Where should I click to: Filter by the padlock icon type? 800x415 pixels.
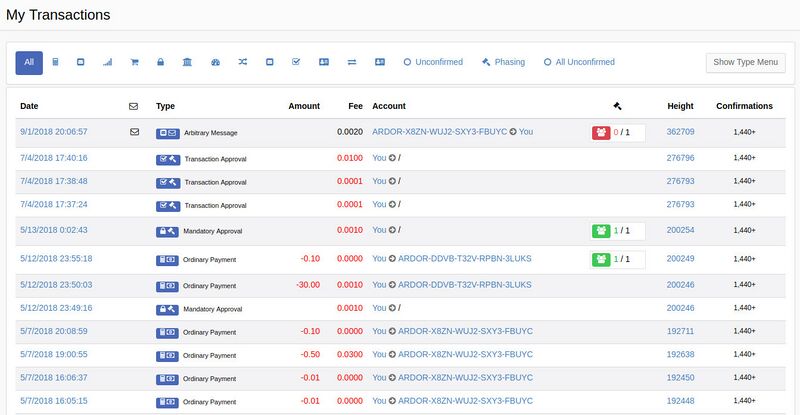tap(160, 62)
